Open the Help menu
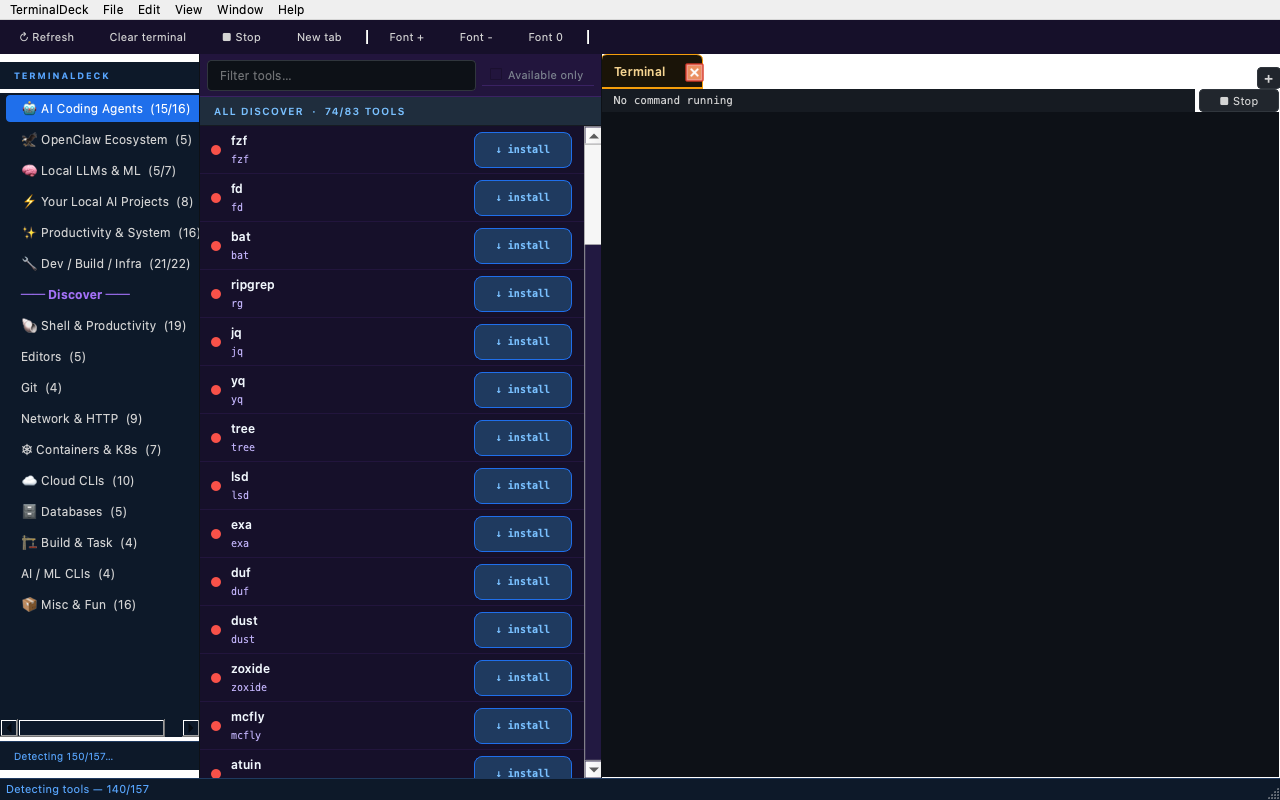Viewport: 1280px width, 800px height. click(x=291, y=10)
